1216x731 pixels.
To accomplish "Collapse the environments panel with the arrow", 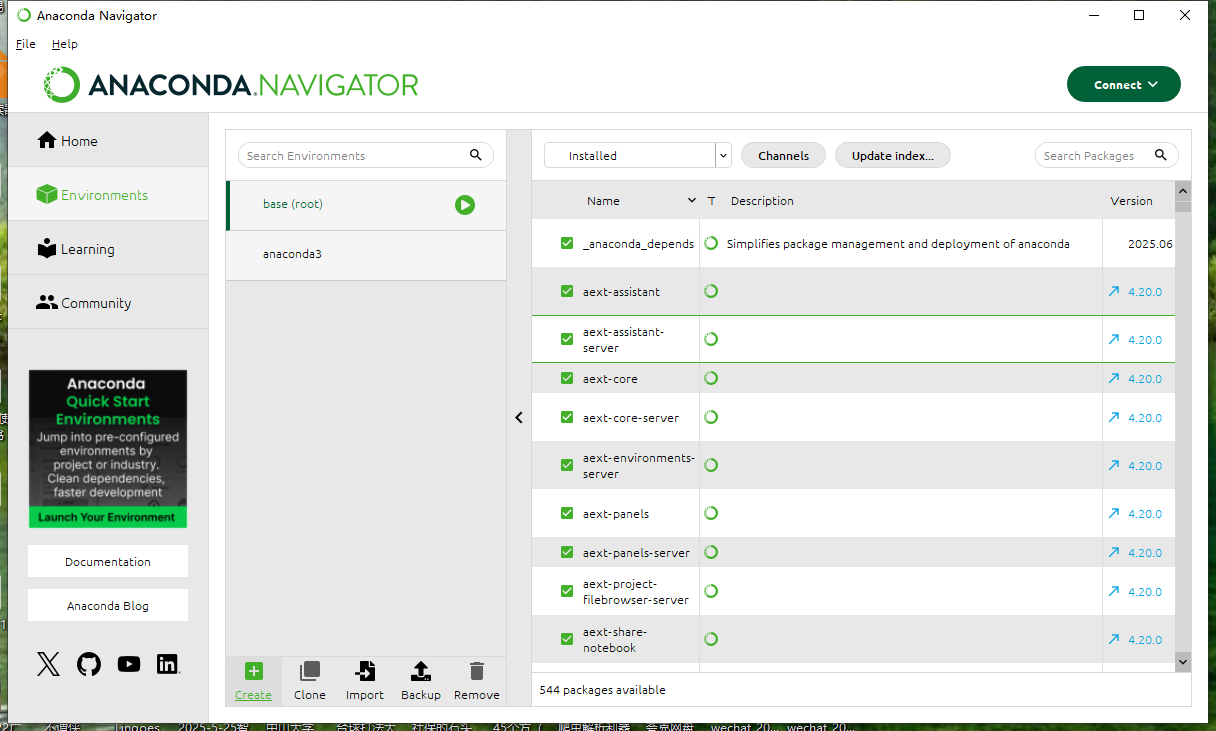I will 519,418.
